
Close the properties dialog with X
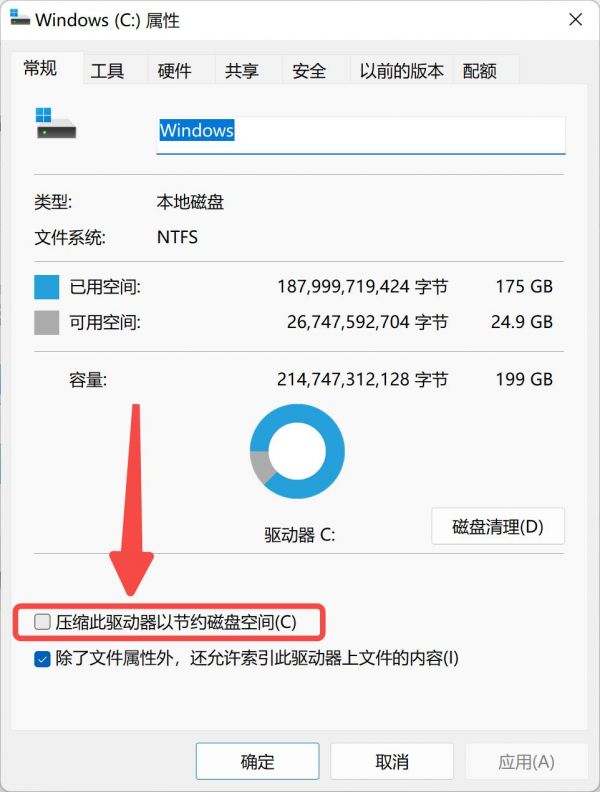pyautogui.click(x=576, y=20)
